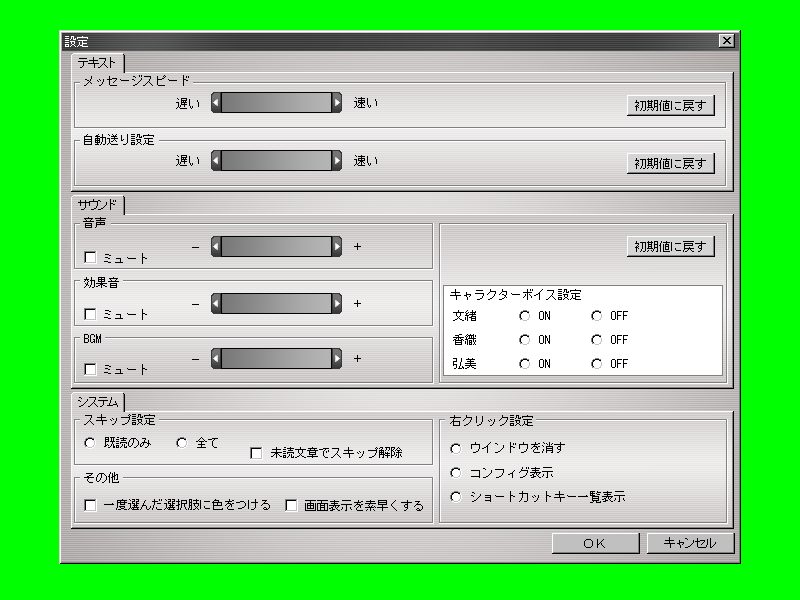Enable ミュート checkbox for 音声
The image size is (800, 600).
click(91, 259)
